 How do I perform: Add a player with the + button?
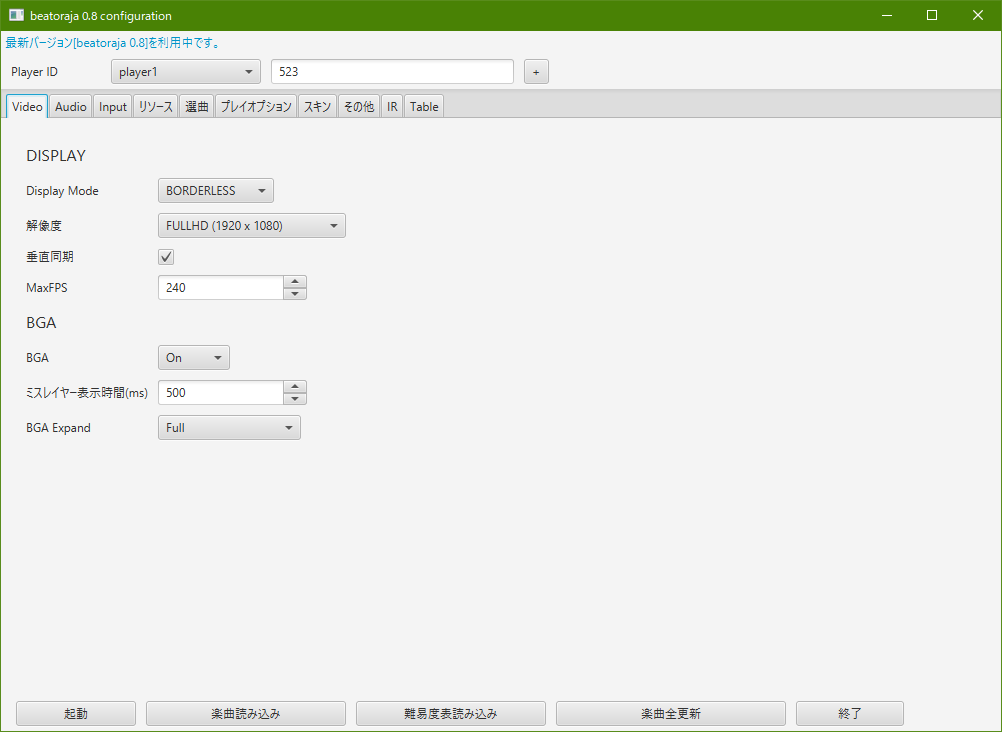tap(536, 72)
